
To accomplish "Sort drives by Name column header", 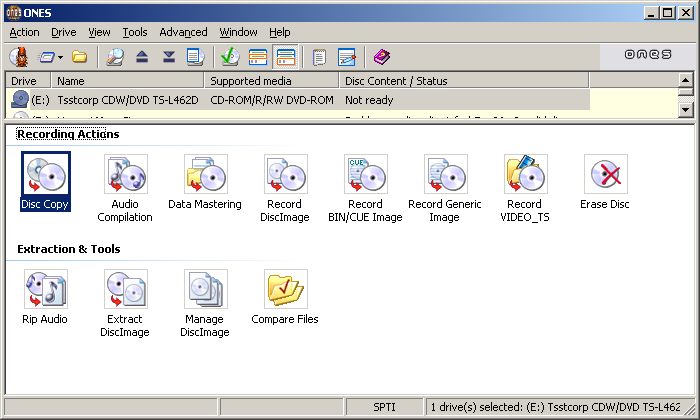I will click(x=127, y=81).
